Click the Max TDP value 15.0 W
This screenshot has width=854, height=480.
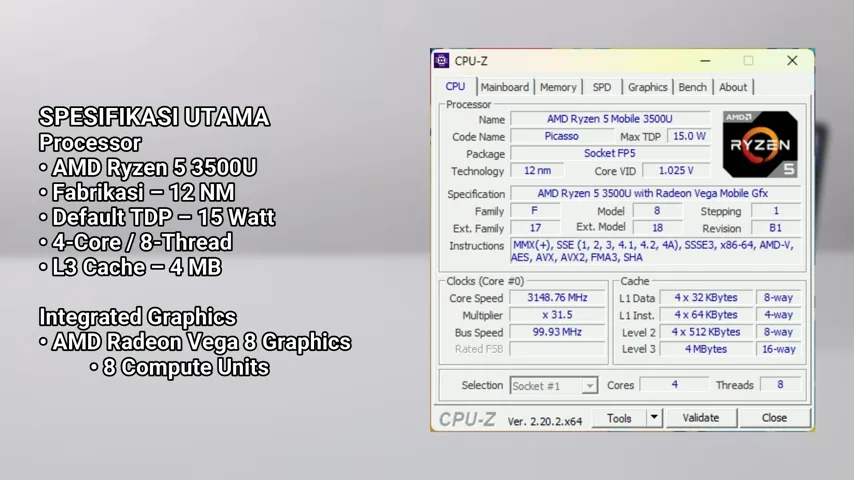tap(690, 136)
